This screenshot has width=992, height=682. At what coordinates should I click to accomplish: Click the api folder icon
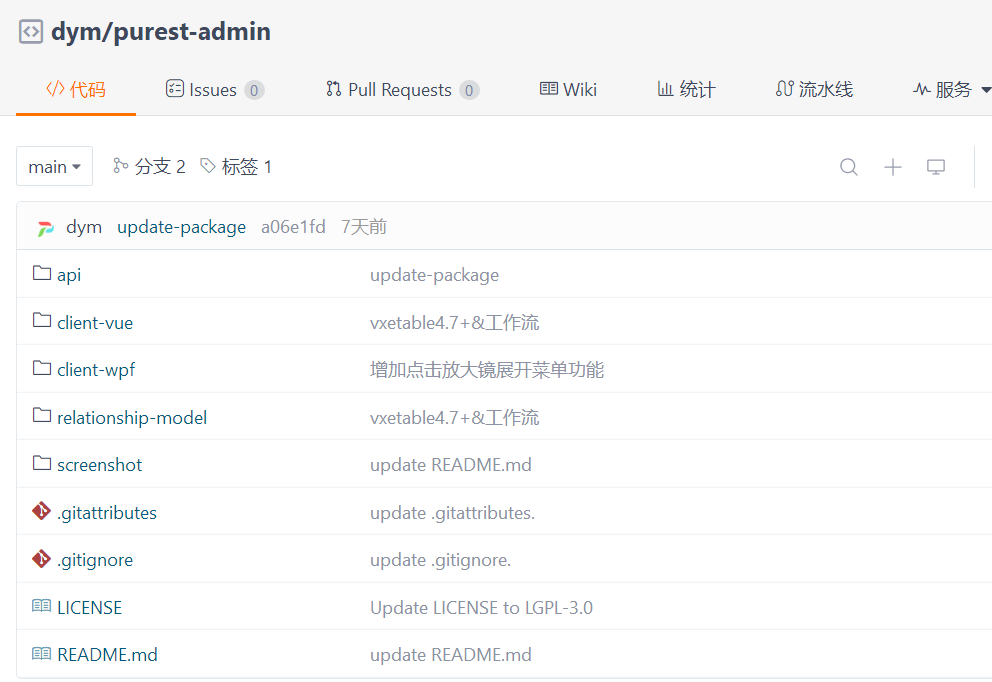coord(42,273)
